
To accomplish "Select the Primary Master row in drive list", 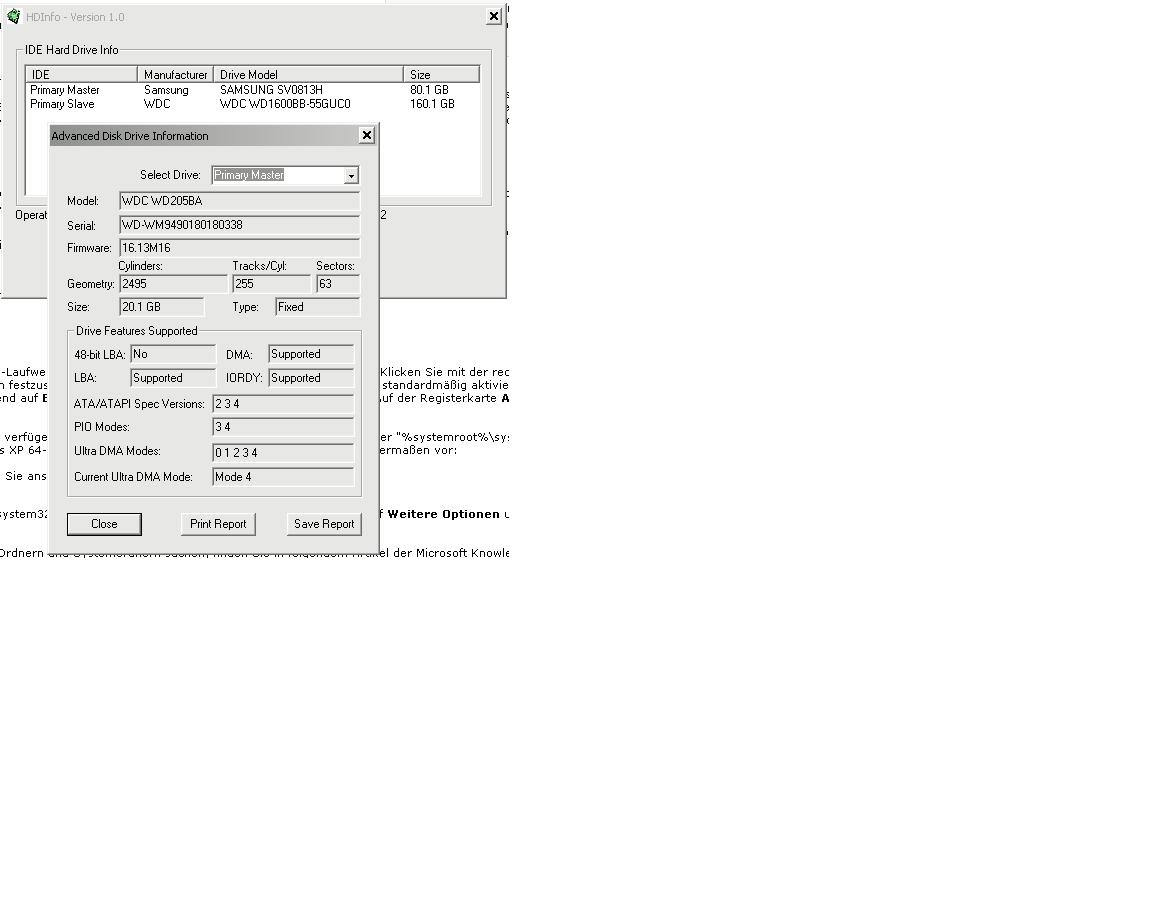I will pyautogui.click(x=253, y=90).
